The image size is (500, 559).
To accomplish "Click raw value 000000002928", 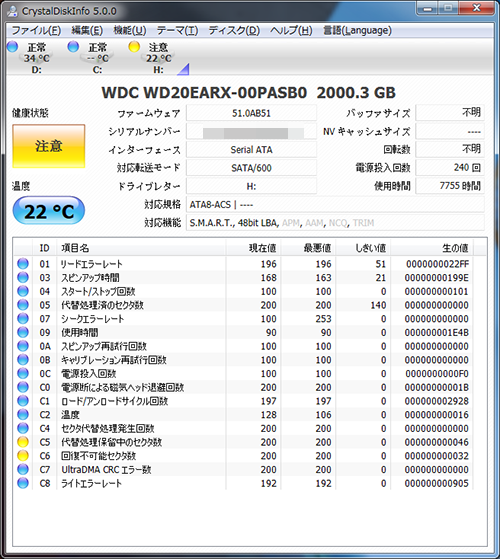I will [437, 401].
